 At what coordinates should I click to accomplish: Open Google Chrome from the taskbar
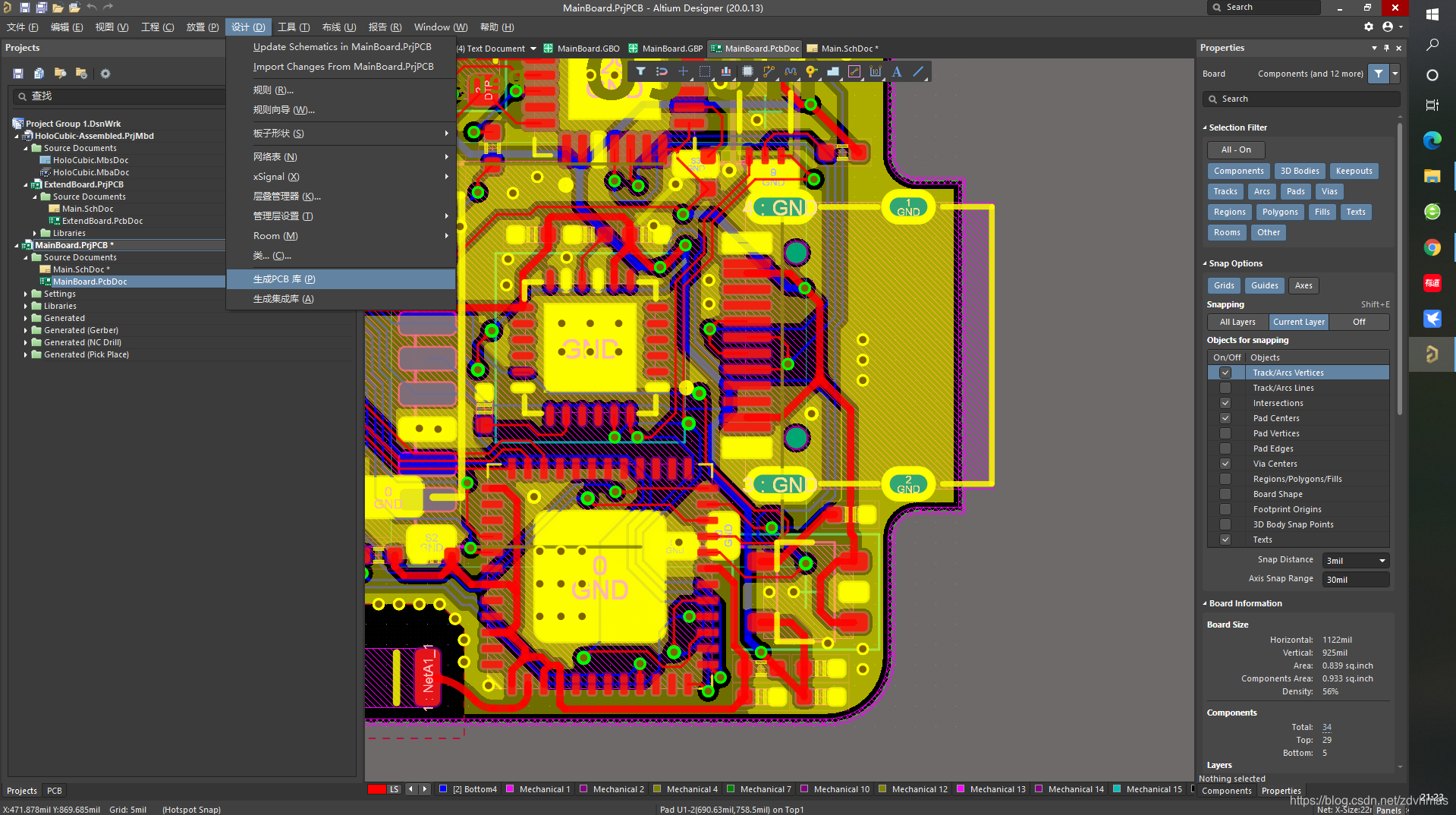[x=1432, y=247]
